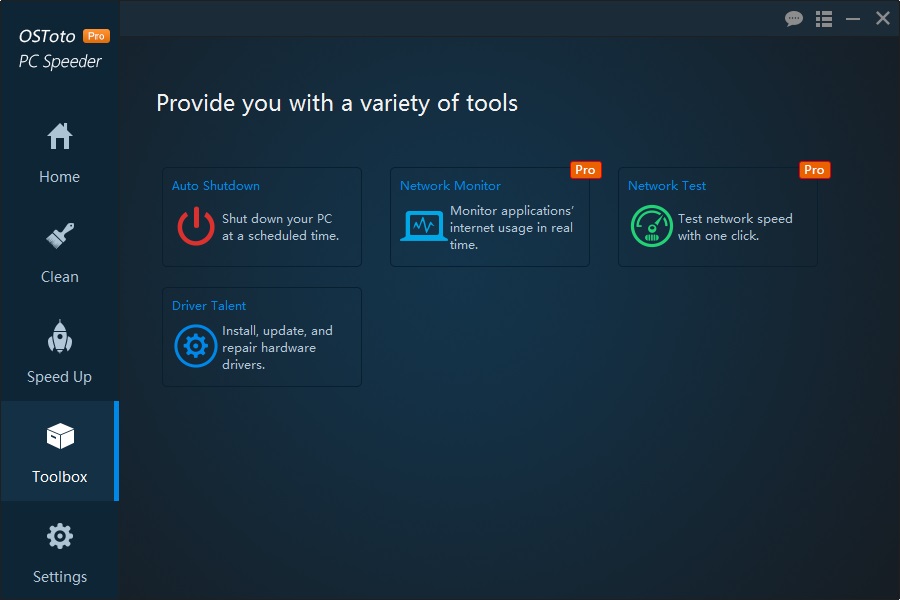Click the Settings gear icon in sidebar

(x=60, y=536)
